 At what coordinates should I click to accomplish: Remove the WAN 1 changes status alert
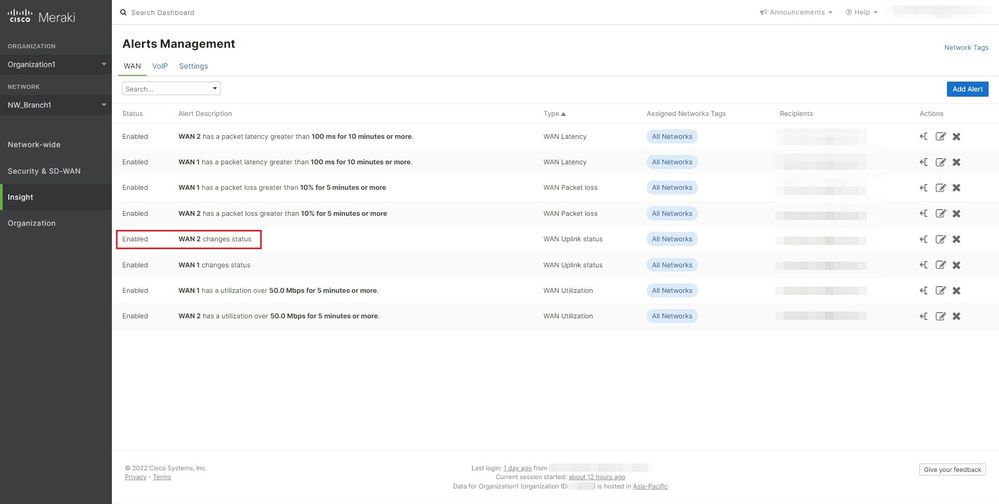(956, 265)
